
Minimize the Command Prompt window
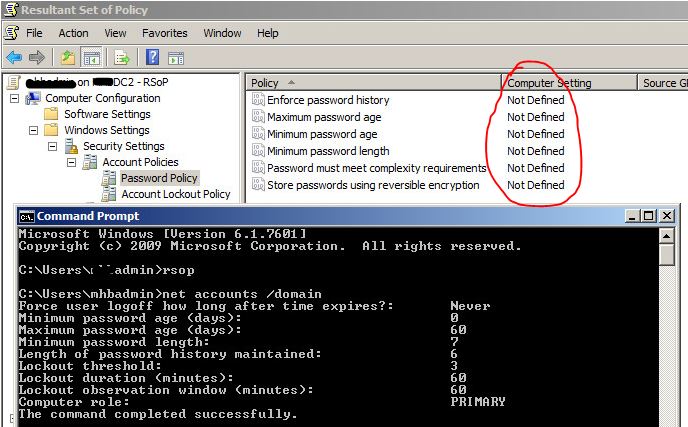[x=631, y=216]
